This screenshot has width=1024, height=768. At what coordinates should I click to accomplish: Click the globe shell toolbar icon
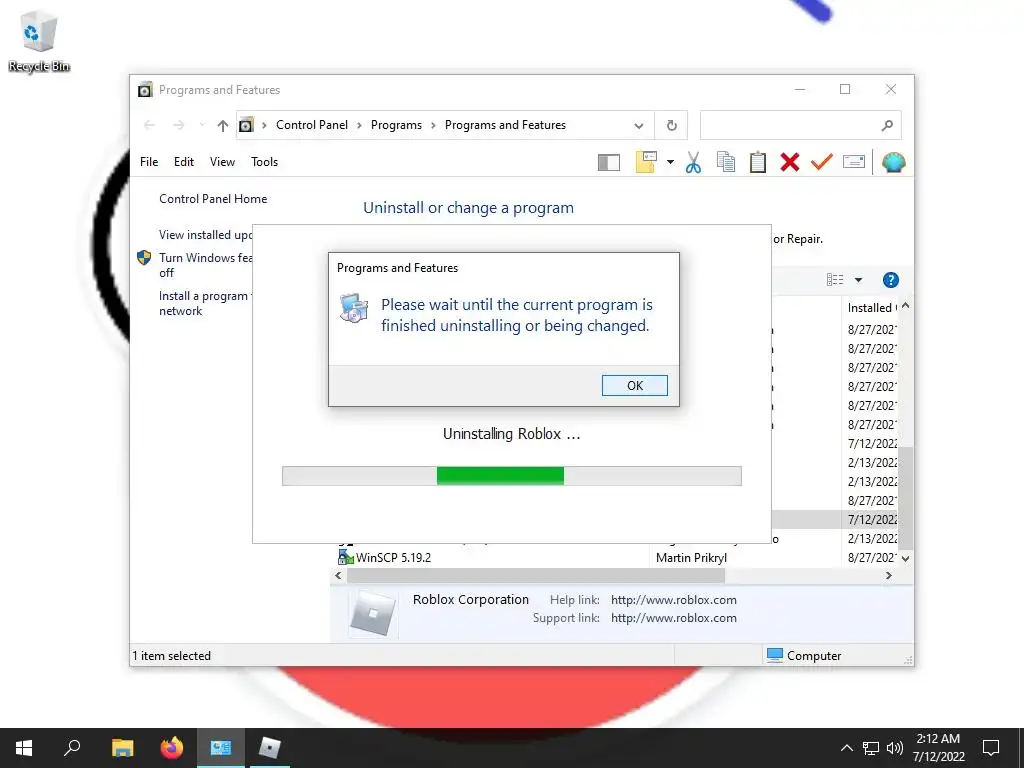pos(893,162)
